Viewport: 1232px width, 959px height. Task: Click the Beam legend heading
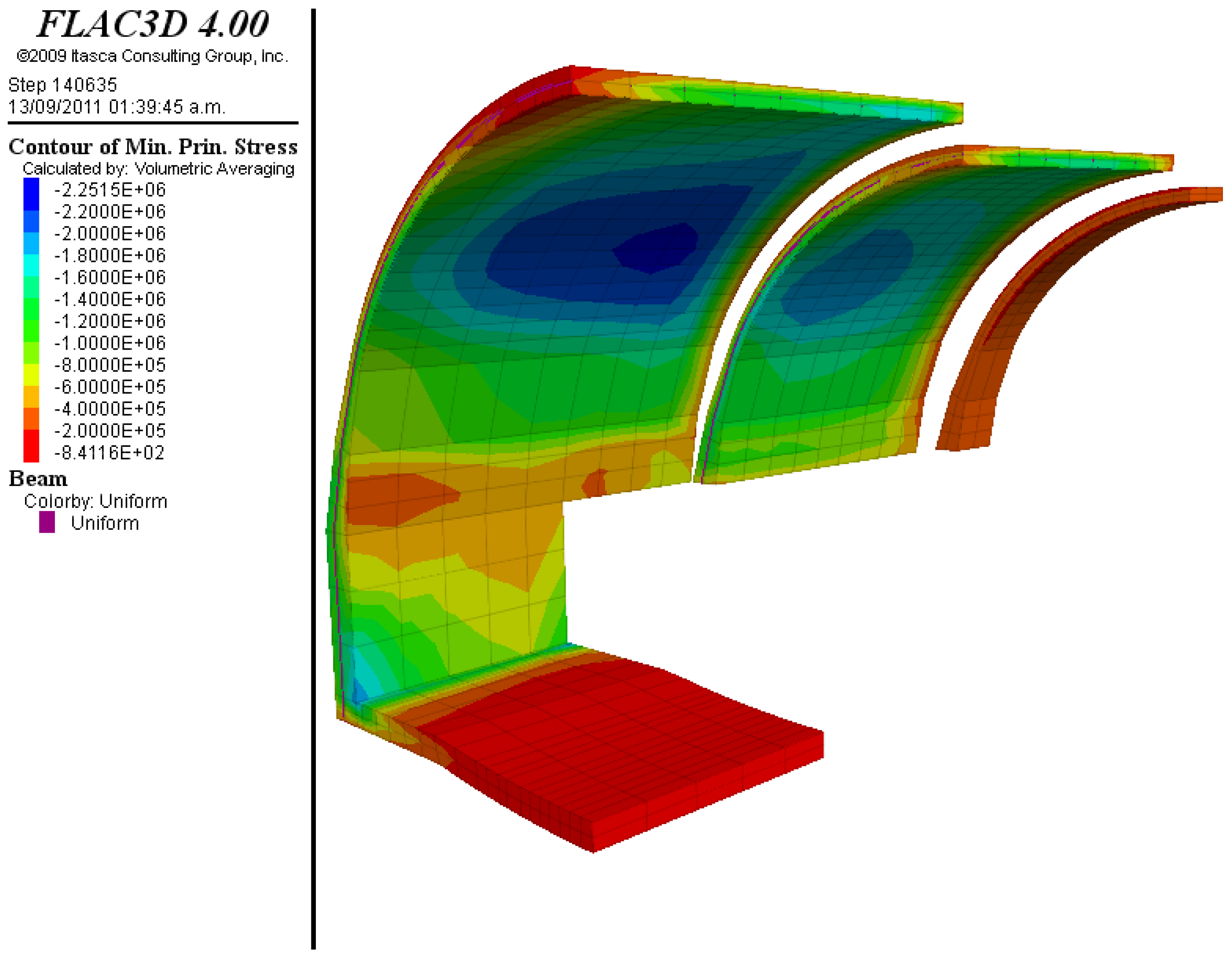click(38, 478)
